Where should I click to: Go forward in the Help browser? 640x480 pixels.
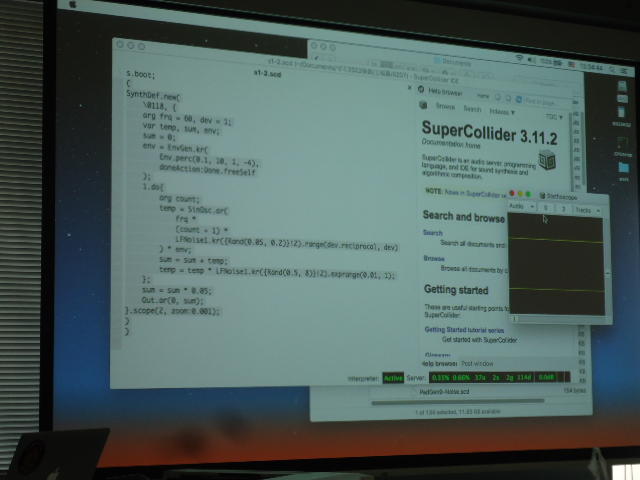click(x=508, y=98)
